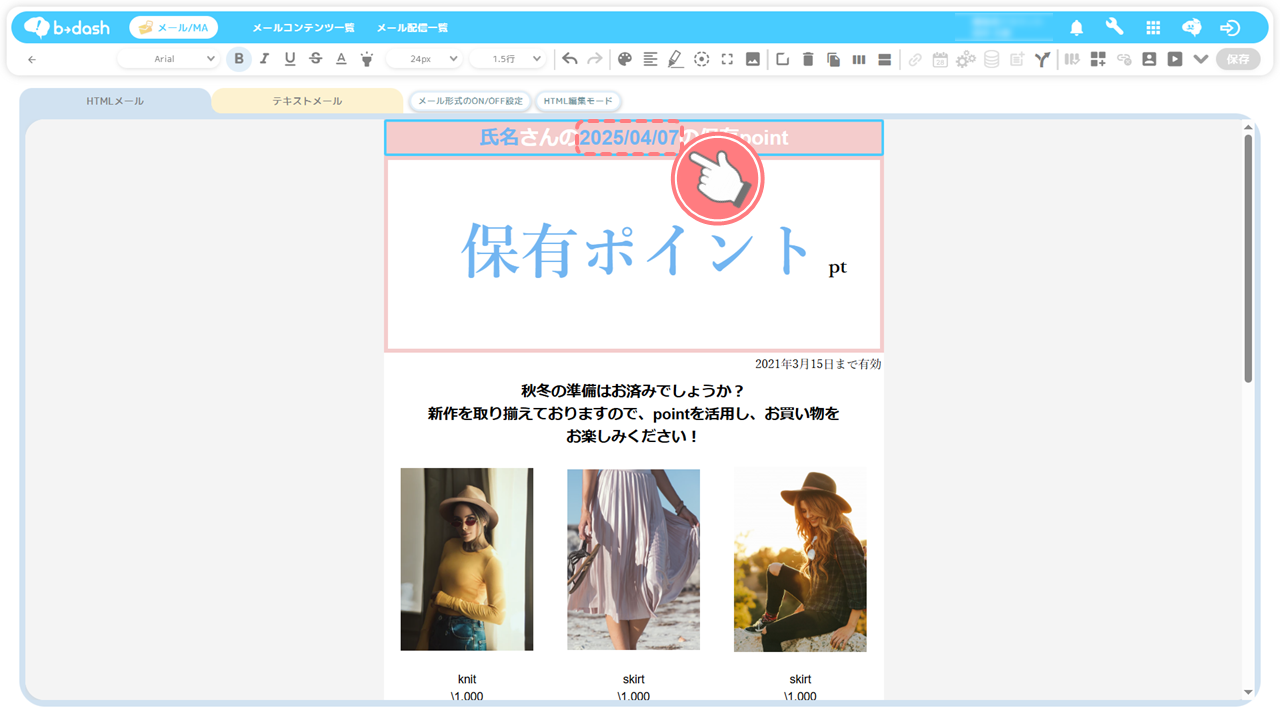Image resolution: width=1280 pixels, height=720 pixels.
Task: Toggle italic formatting
Action: [x=264, y=59]
